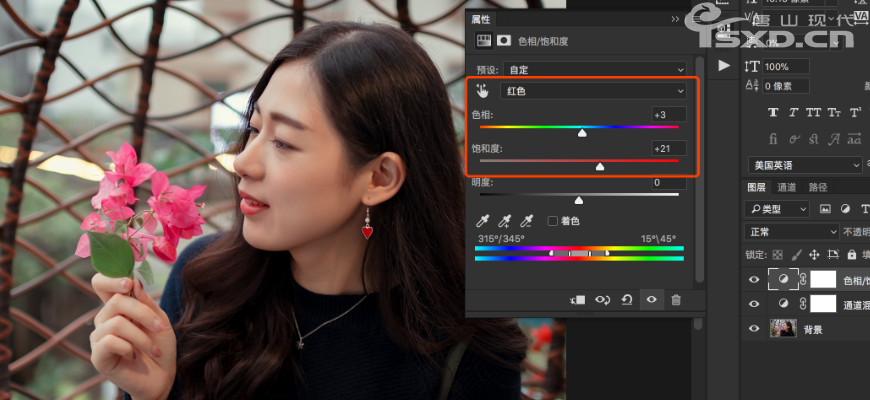Delete the adjustment layer via trash icon

tap(676, 299)
